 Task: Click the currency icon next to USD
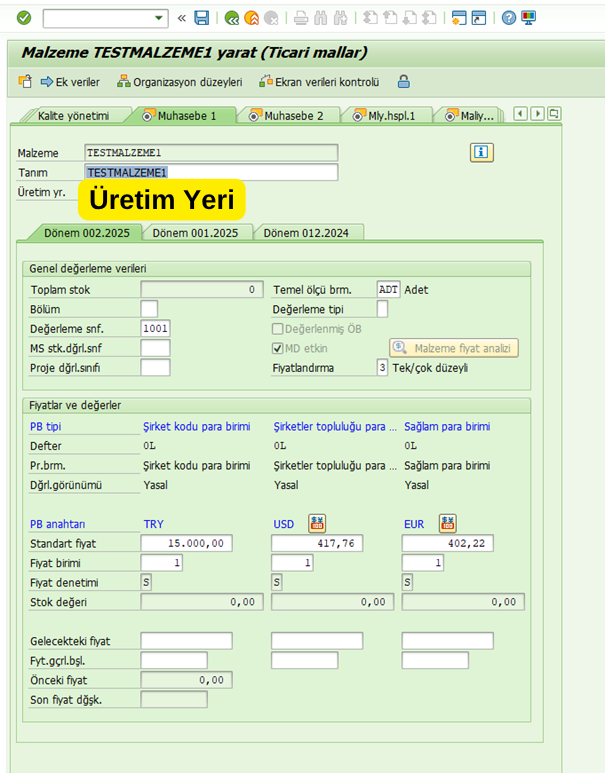pos(317,523)
